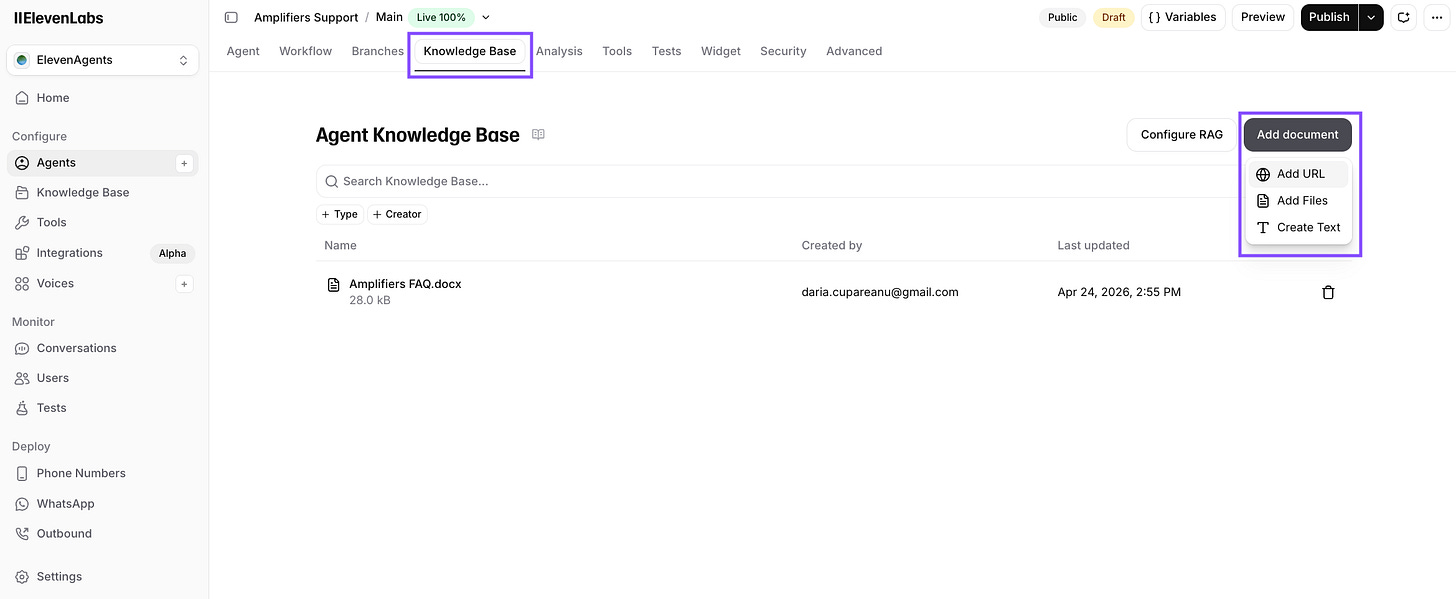Viewport: 1456px width, 599px height.
Task: Add a Type filter
Action: click(340, 214)
